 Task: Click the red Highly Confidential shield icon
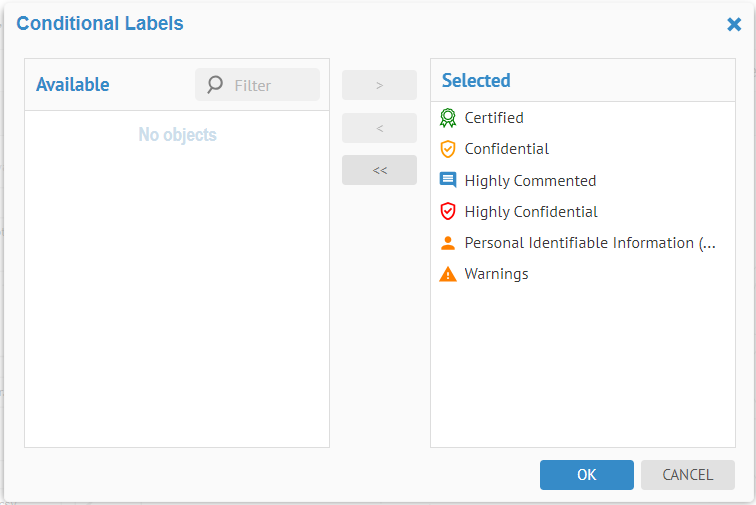pos(448,212)
